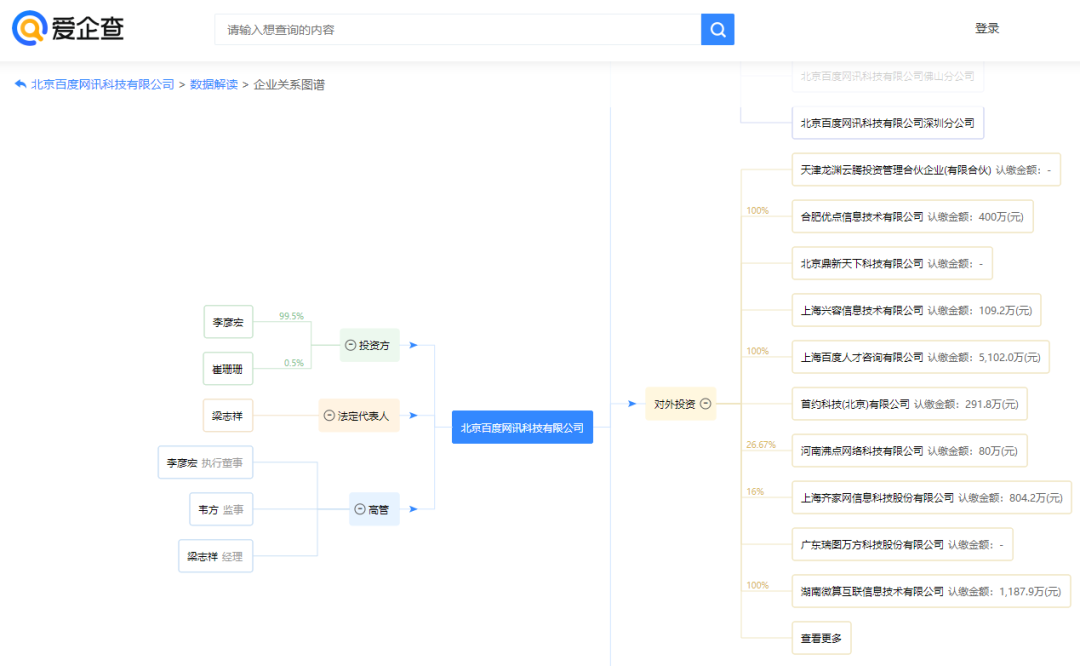Image resolution: width=1080 pixels, height=666 pixels.
Task: Open 数据解读 breadcrumb link
Action: coord(214,84)
